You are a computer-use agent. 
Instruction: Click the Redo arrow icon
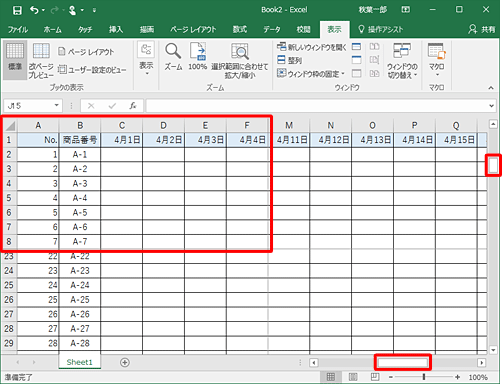click(x=55, y=10)
